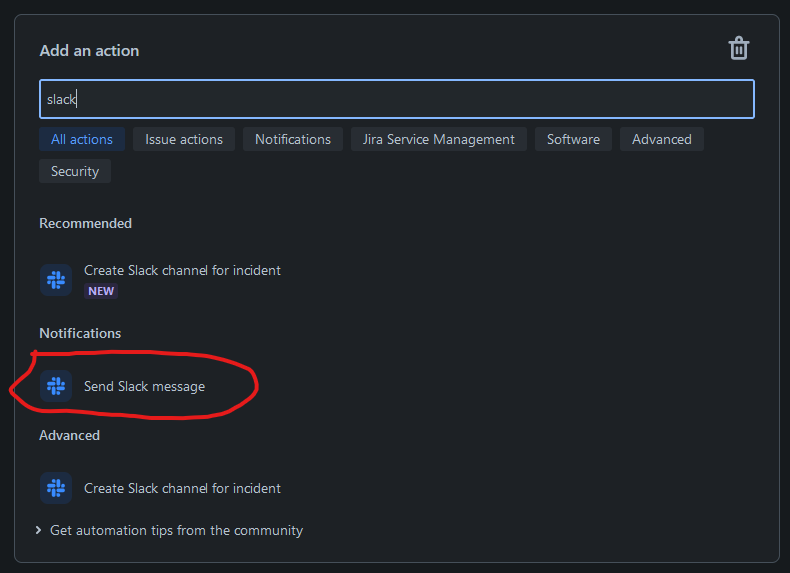Click the Notifications section heading

point(80,333)
